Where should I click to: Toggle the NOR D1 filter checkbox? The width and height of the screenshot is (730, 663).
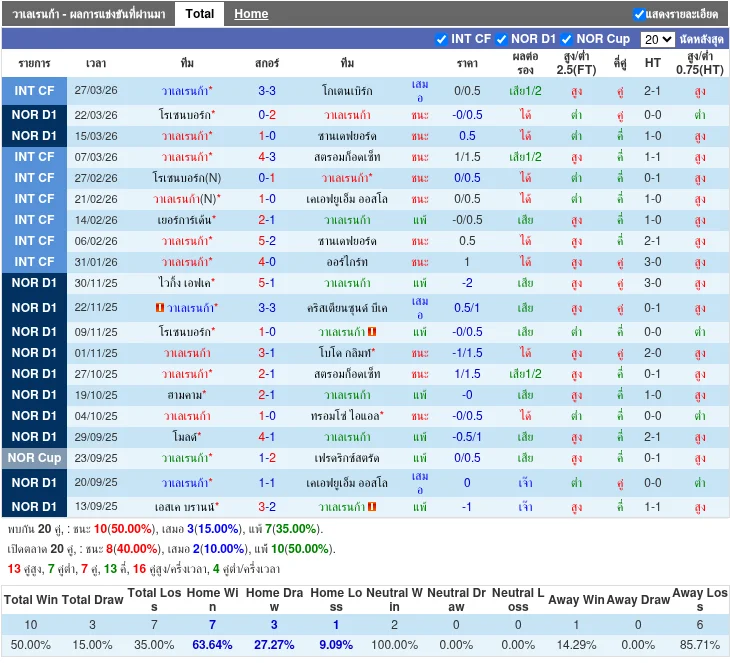pyautogui.click(x=502, y=39)
